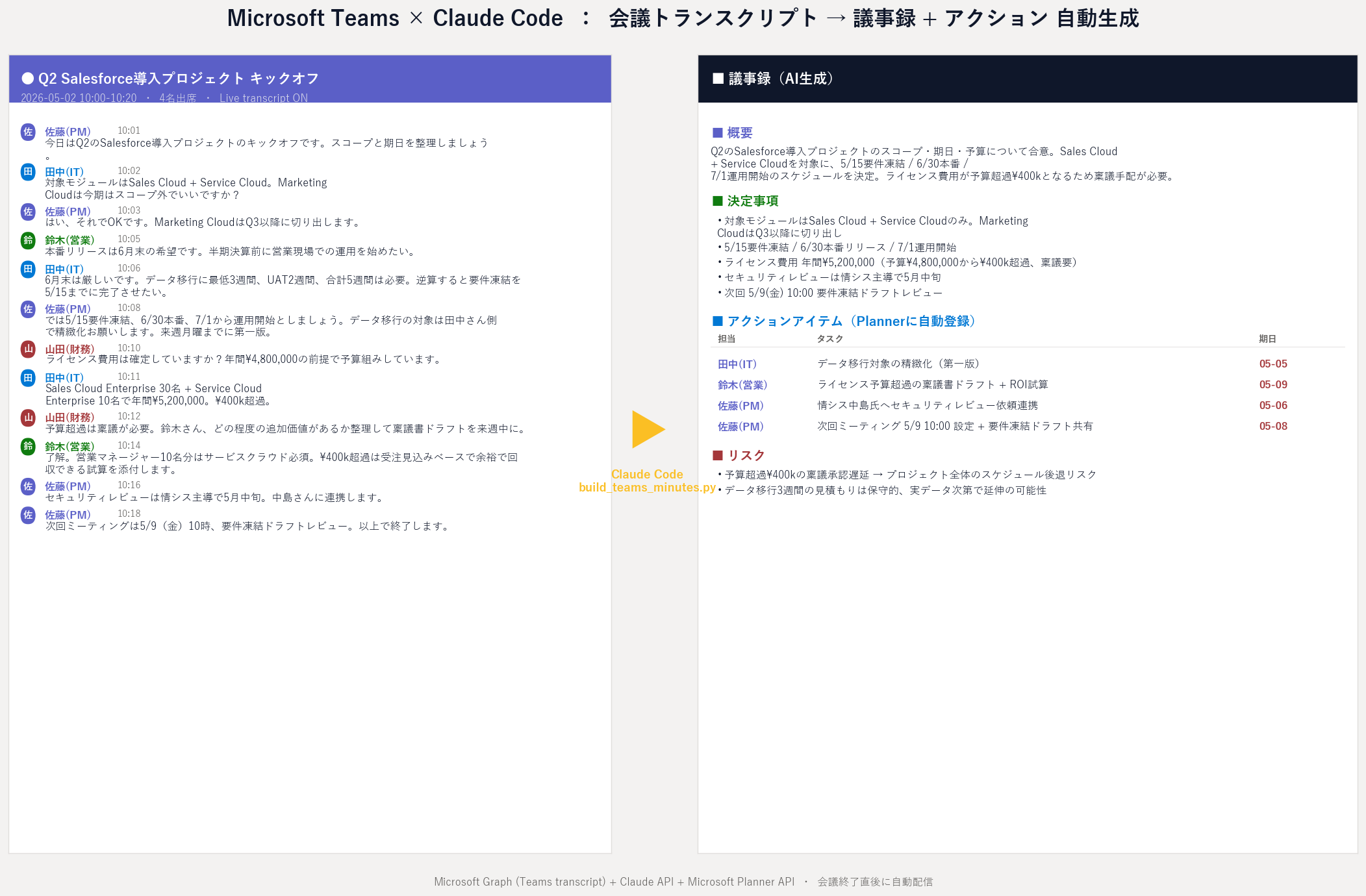Click the task 情シス中島氏へセキュリティレビュー依頼連携
Viewport: 1366px width, 896px height.
[x=928, y=405]
